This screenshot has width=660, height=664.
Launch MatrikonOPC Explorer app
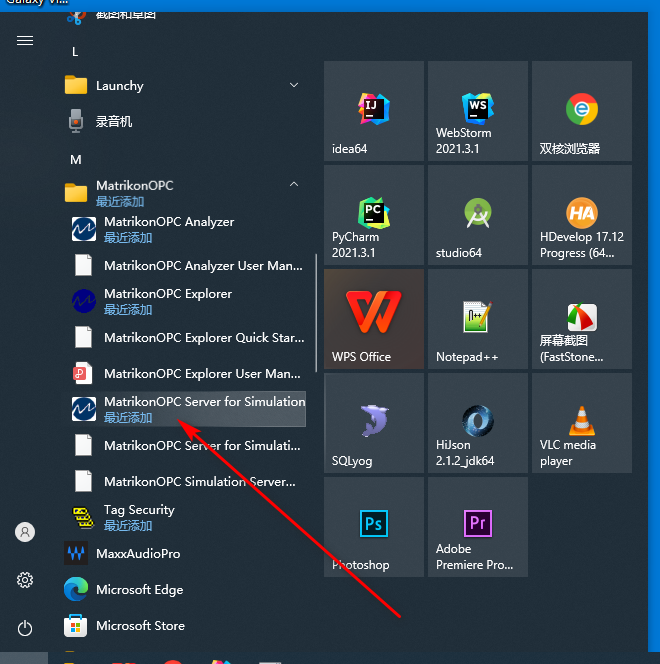[x=186, y=301]
